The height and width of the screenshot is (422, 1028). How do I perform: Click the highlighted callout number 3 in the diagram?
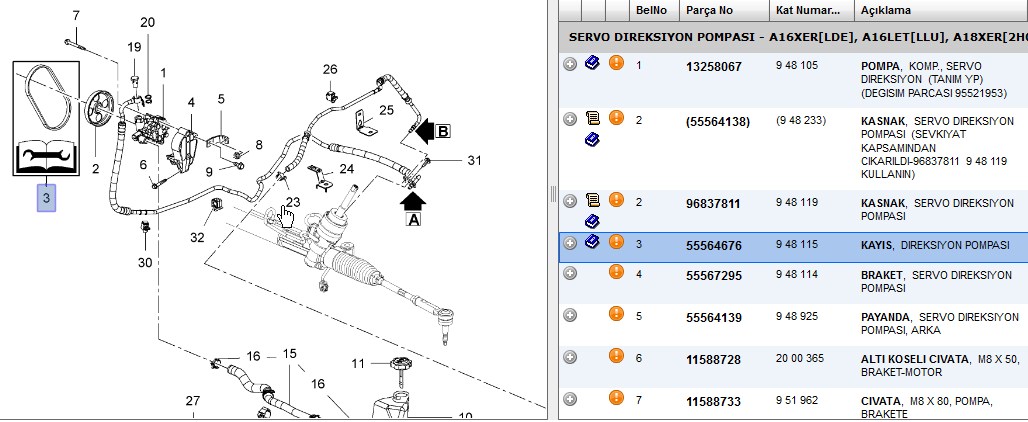47,198
